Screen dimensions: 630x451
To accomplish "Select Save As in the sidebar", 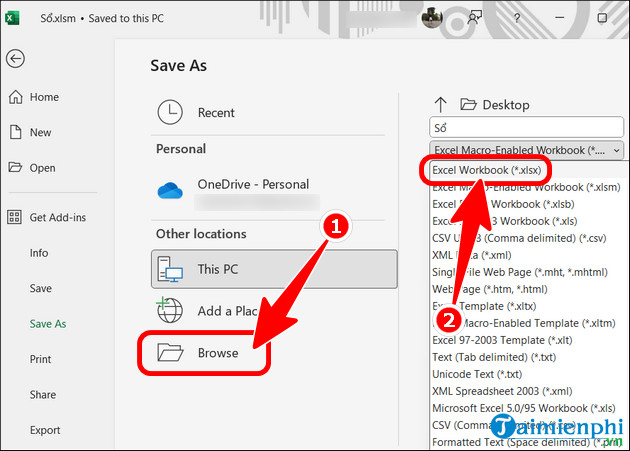I will point(48,324).
